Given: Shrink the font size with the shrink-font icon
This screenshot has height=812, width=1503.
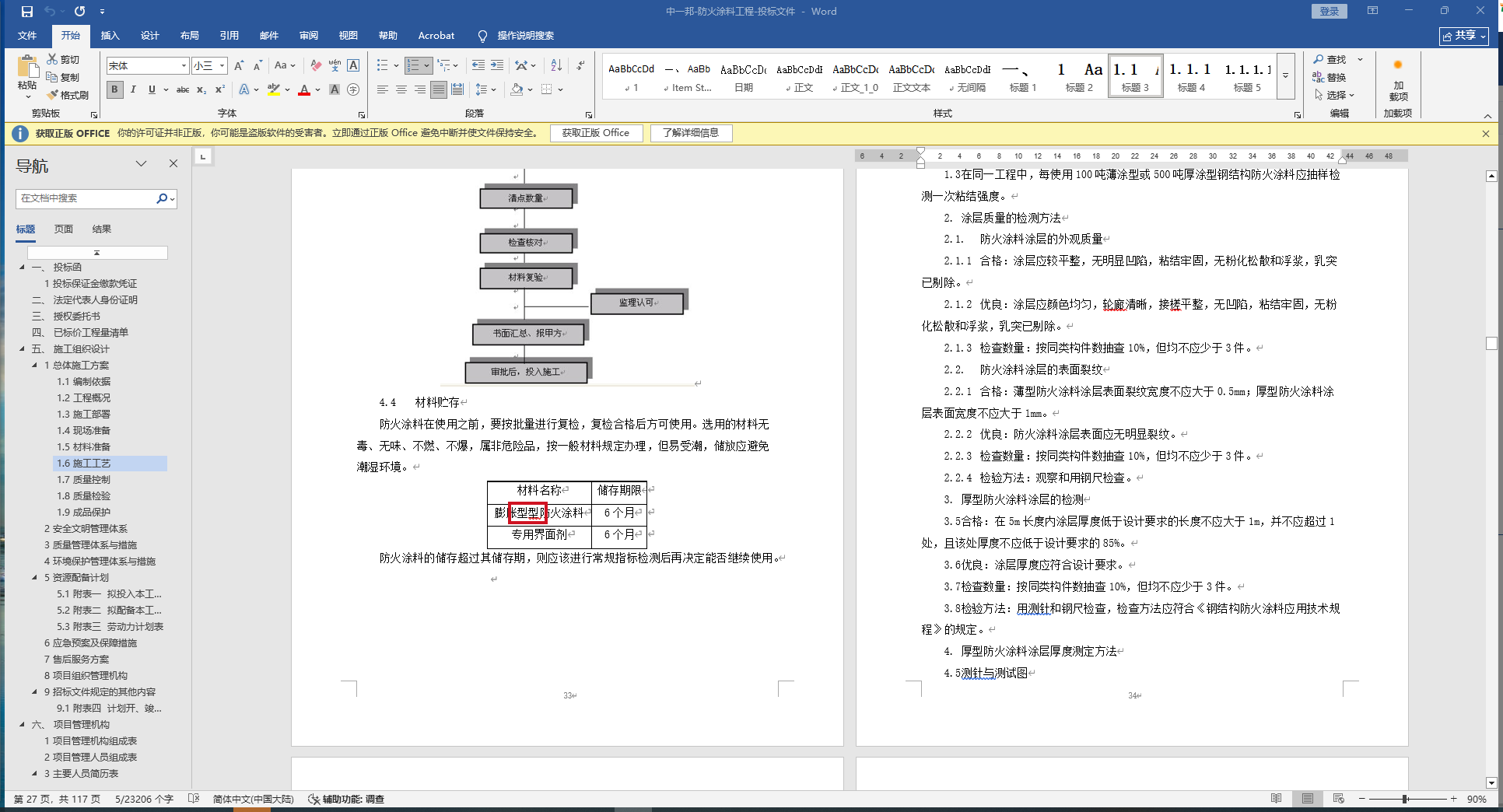Looking at the screenshot, I should 258,65.
